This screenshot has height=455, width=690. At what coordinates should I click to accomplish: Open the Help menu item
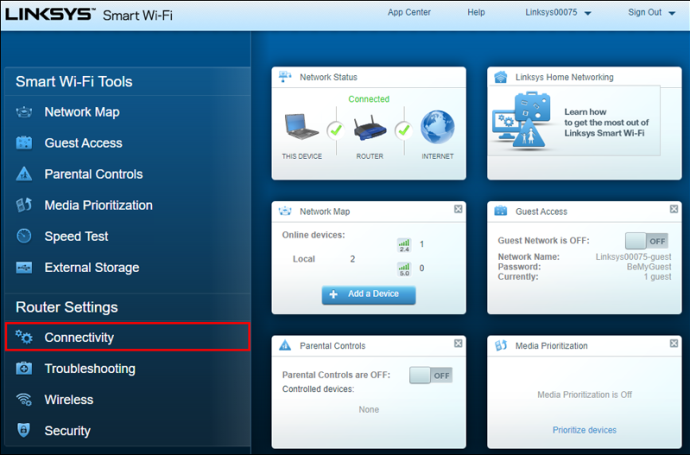476,12
